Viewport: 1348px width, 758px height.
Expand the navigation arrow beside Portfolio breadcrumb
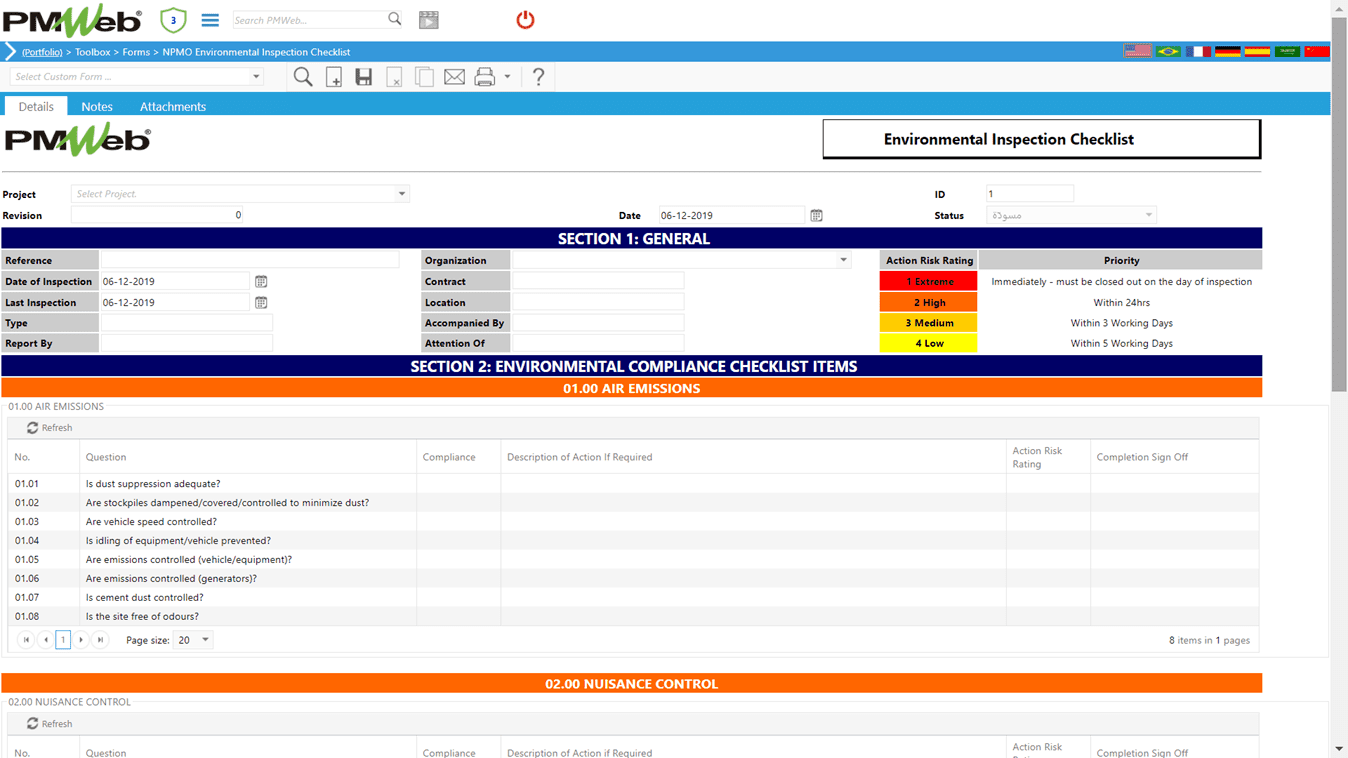[x=10, y=52]
